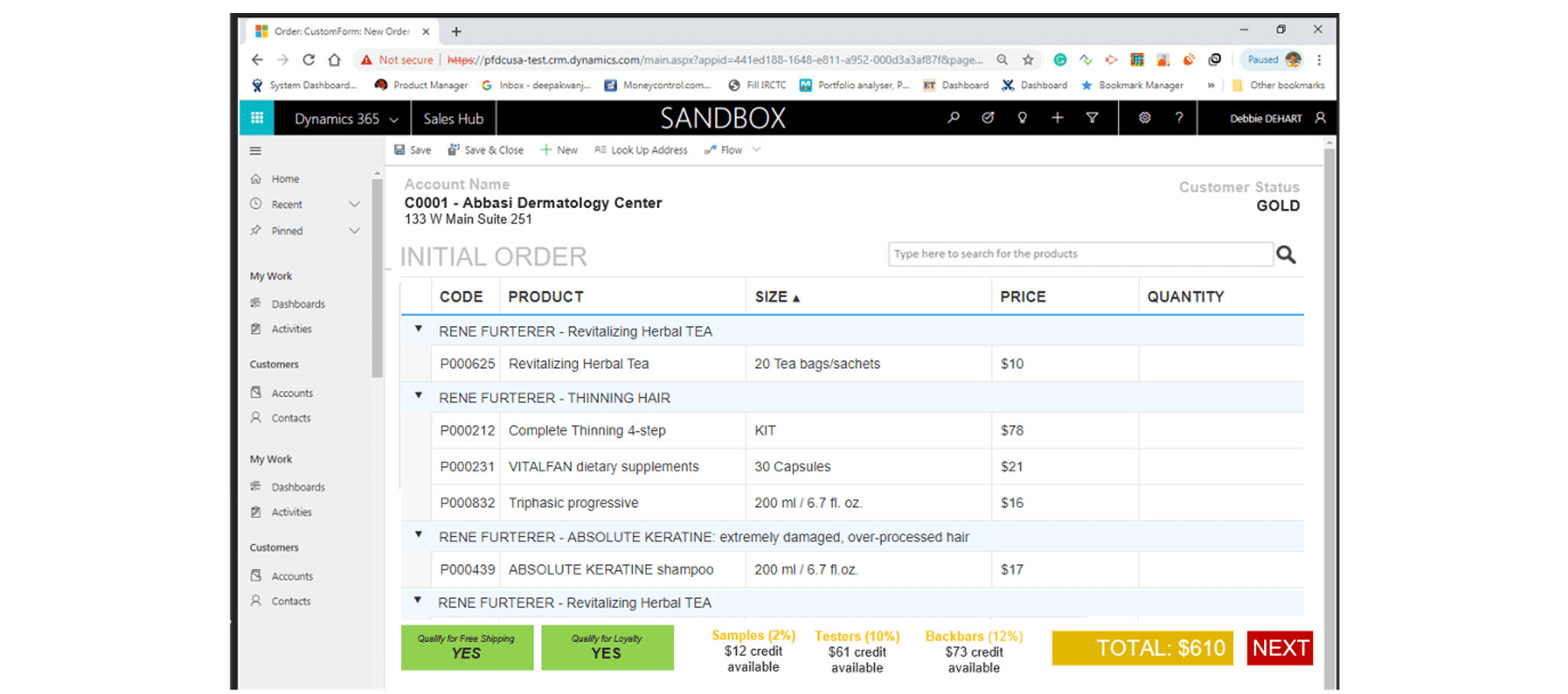This screenshot has width=1568, height=694.
Task: Click the Qualify for Free Shipping YES box
Action: [467, 647]
